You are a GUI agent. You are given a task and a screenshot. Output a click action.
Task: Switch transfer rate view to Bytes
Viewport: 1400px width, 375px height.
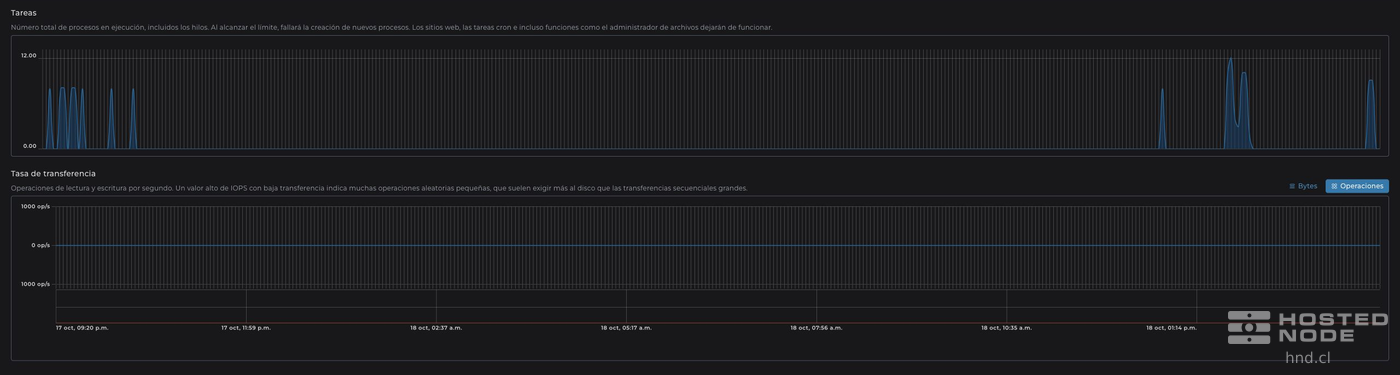point(1303,186)
